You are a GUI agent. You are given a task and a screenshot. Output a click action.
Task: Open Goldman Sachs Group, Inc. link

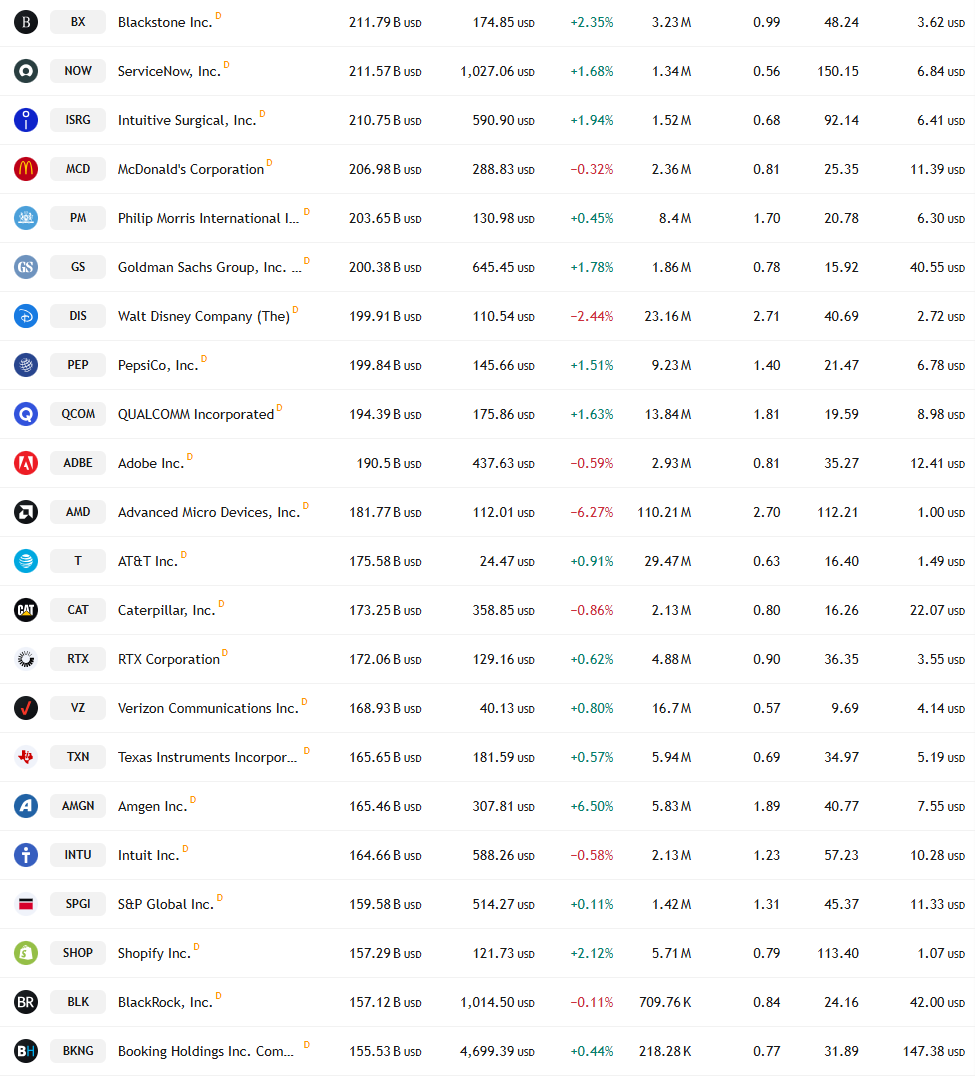[x=209, y=268]
